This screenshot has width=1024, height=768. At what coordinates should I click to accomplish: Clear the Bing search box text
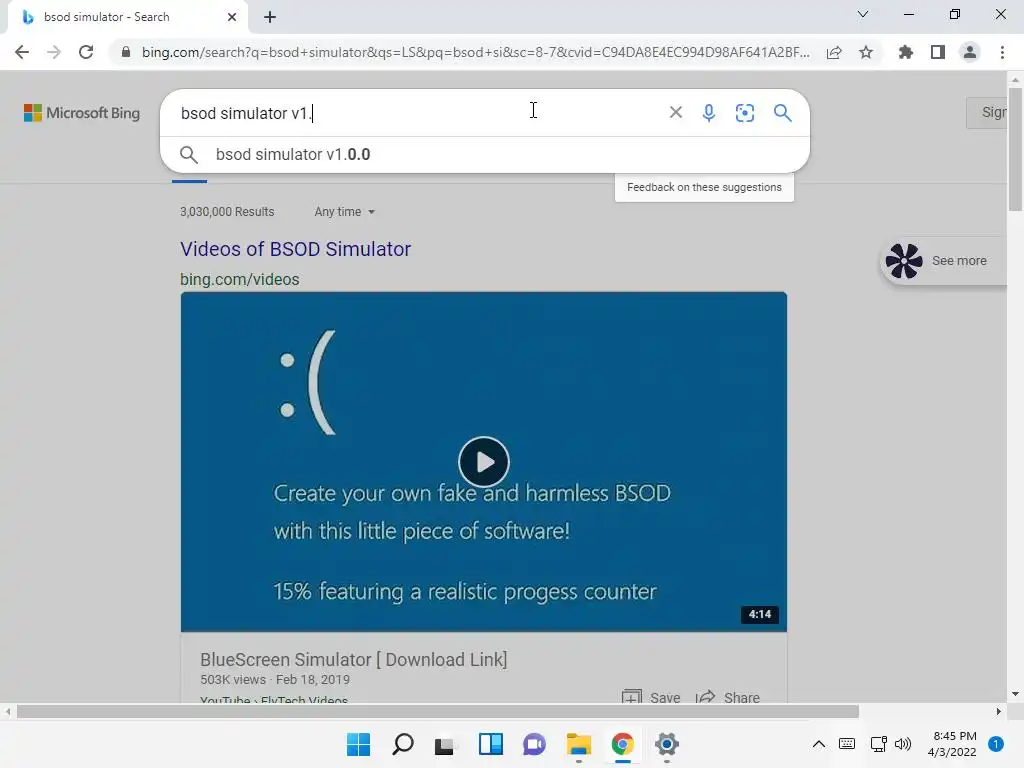coord(676,112)
